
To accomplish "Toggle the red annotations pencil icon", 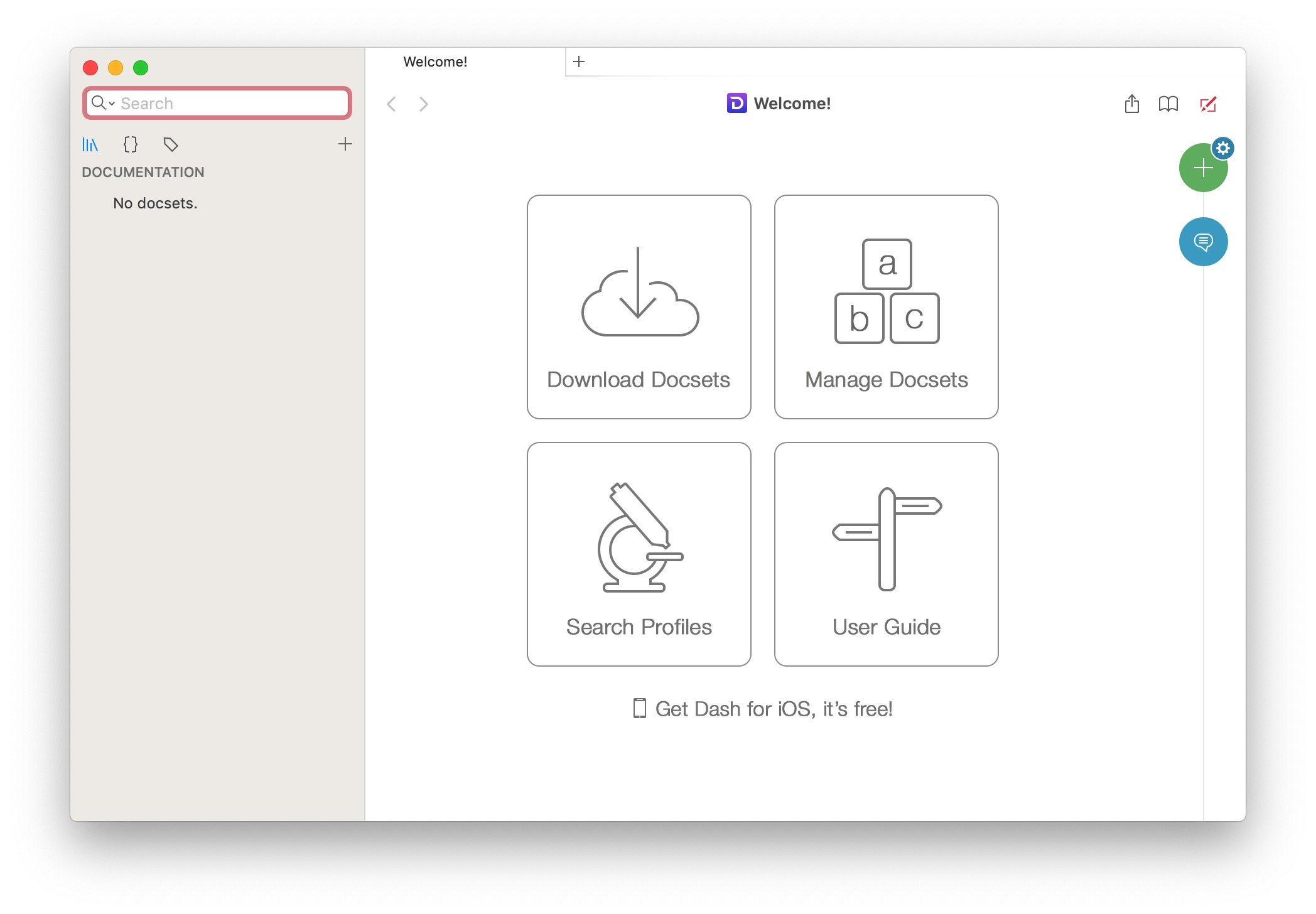I will [x=1208, y=104].
